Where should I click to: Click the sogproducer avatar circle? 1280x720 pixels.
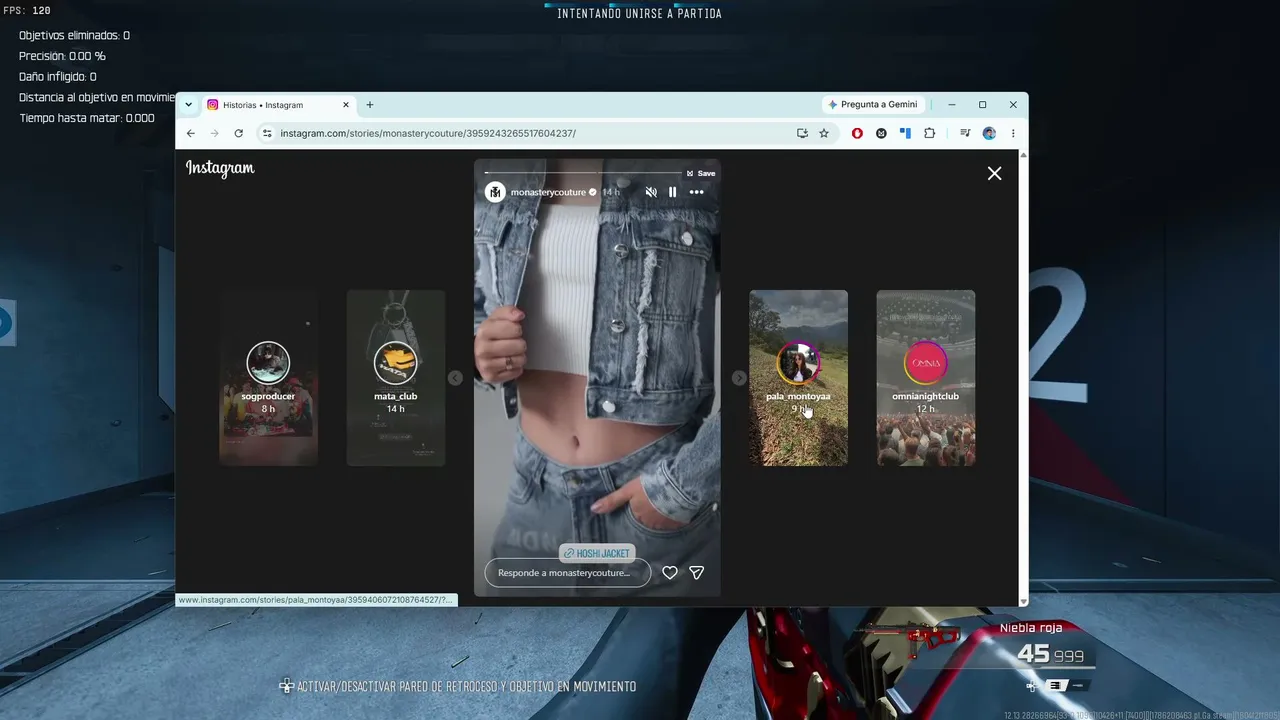coord(268,363)
